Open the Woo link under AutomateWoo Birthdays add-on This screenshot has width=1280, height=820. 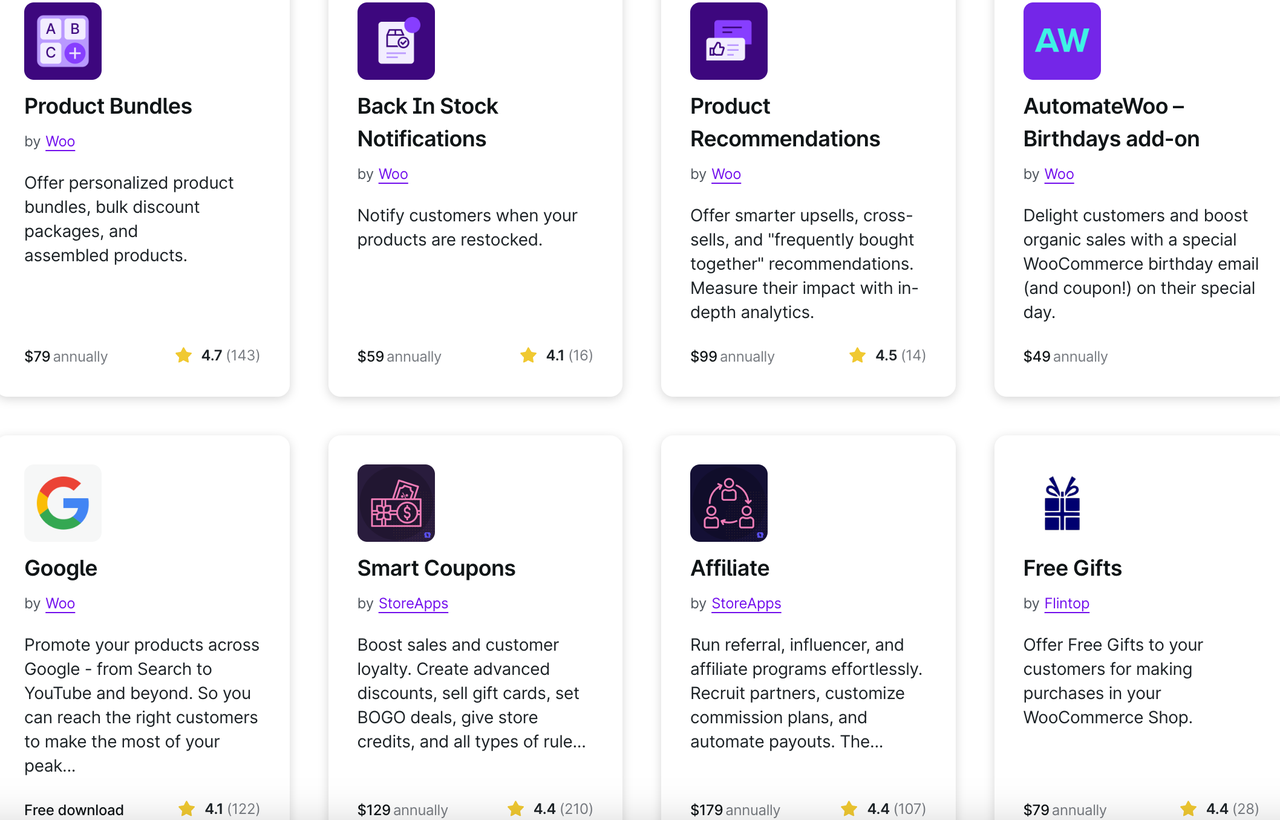[1058, 174]
